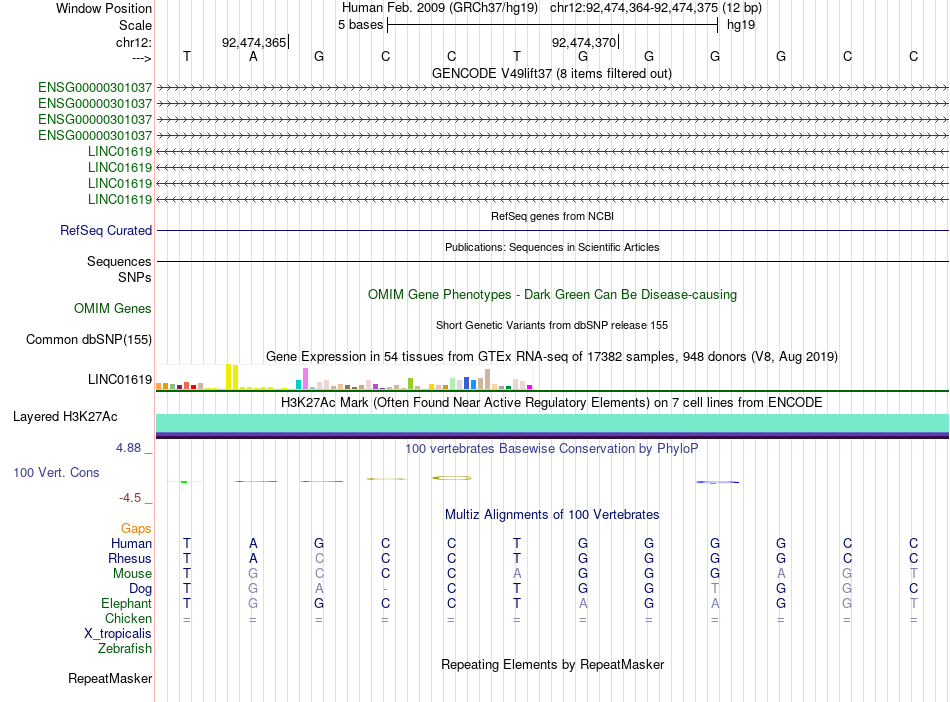Click the Chicken alignment row label
Image resolution: width=950 pixels, height=702 pixels.
[128, 618]
